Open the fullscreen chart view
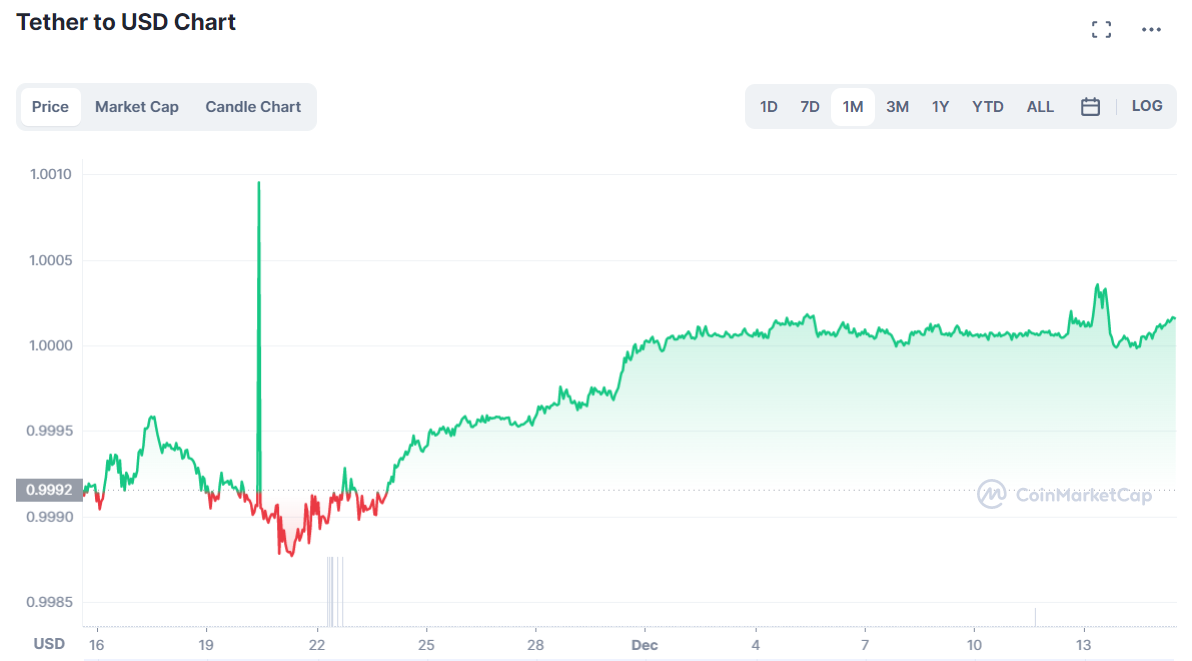This screenshot has width=1192, height=661. [x=1101, y=29]
